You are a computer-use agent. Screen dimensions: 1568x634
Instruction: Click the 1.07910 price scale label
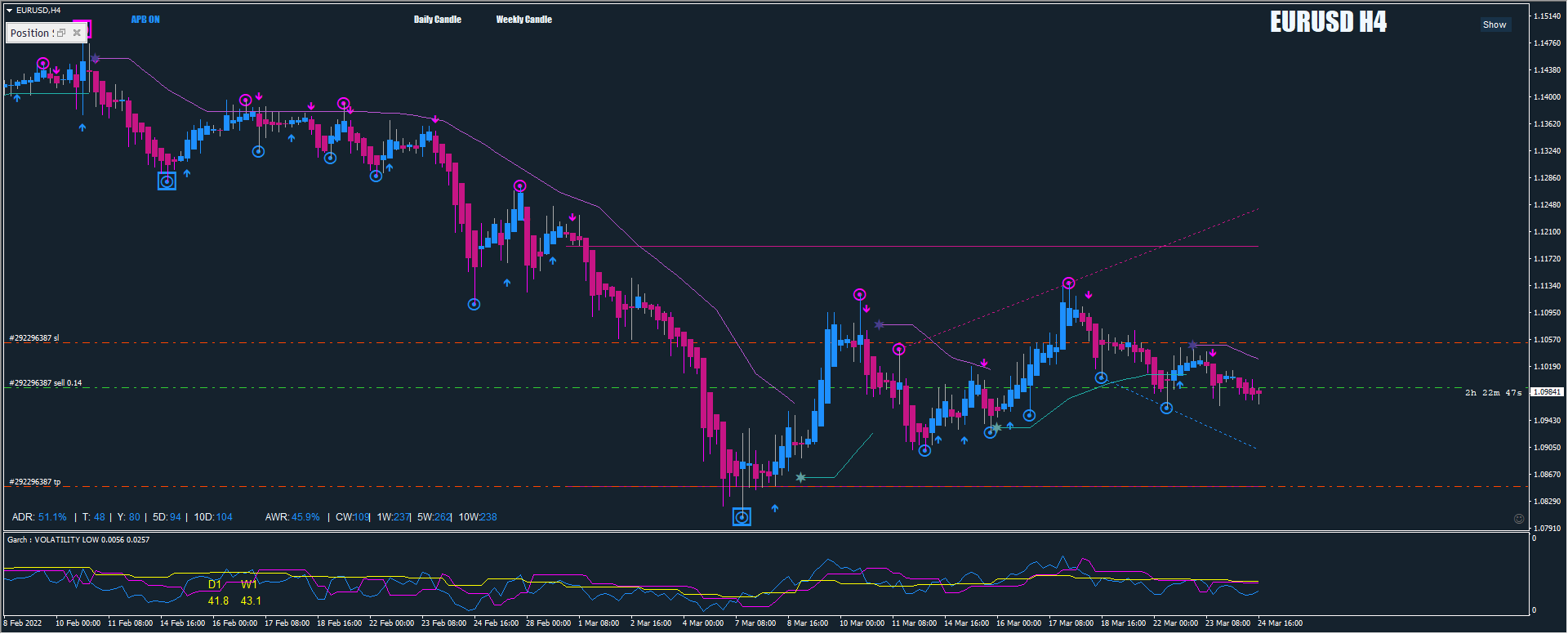pos(1547,529)
